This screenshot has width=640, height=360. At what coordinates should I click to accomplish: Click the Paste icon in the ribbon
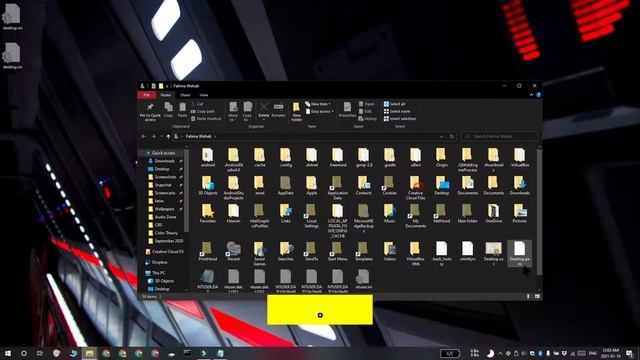point(182,110)
